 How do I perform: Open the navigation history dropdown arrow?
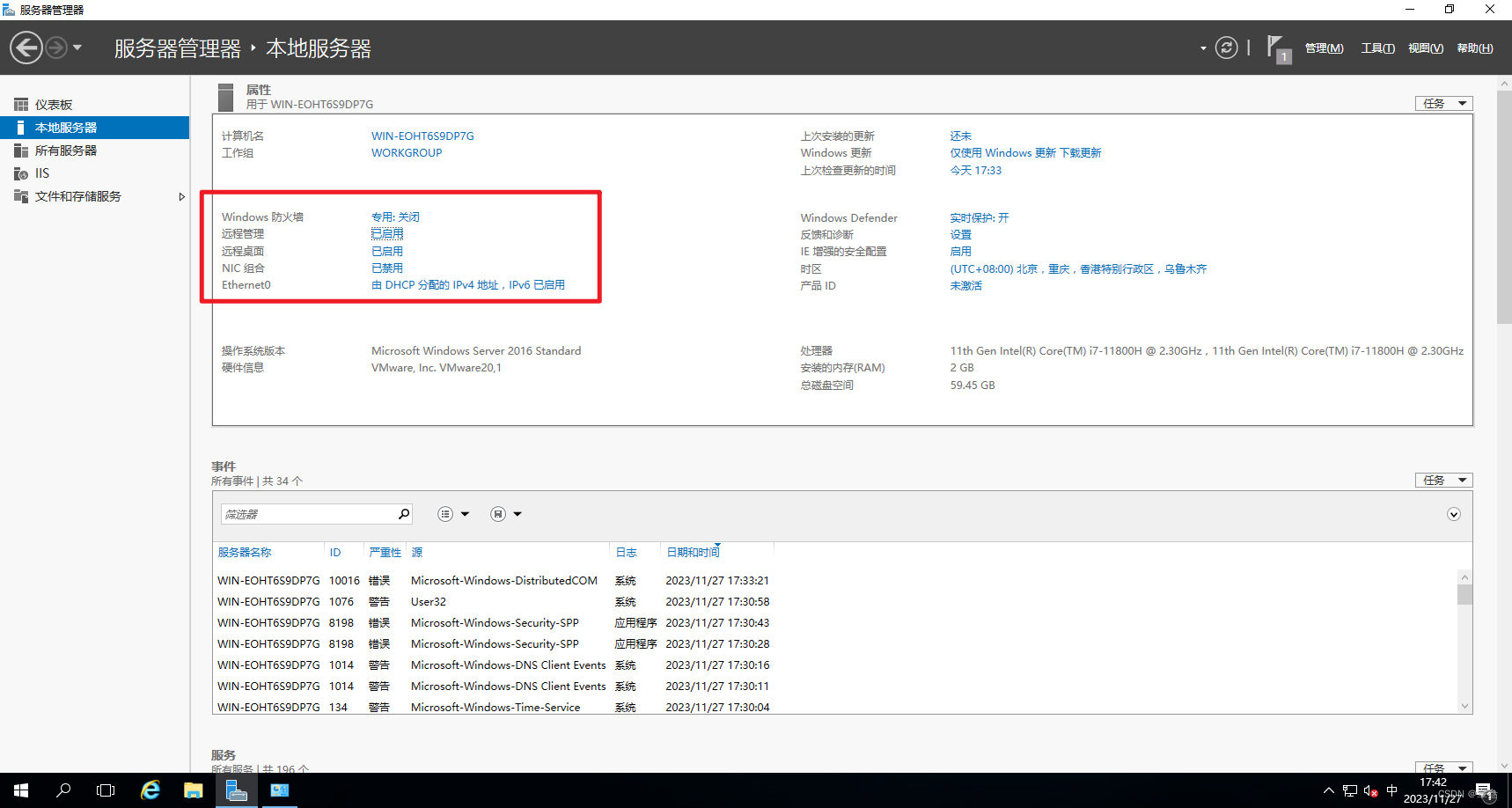click(77, 48)
